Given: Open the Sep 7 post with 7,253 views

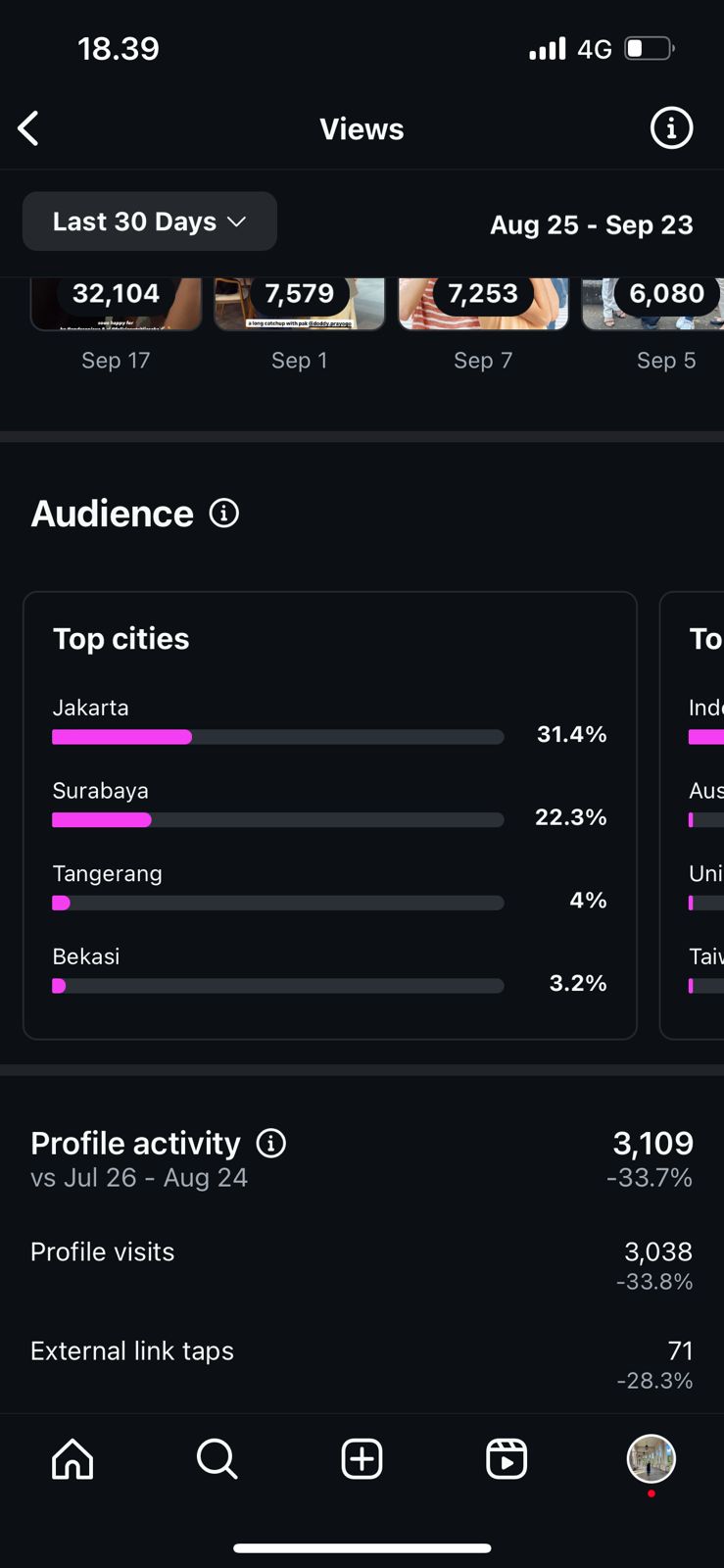Looking at the screenshot, I should coord(483,305).
